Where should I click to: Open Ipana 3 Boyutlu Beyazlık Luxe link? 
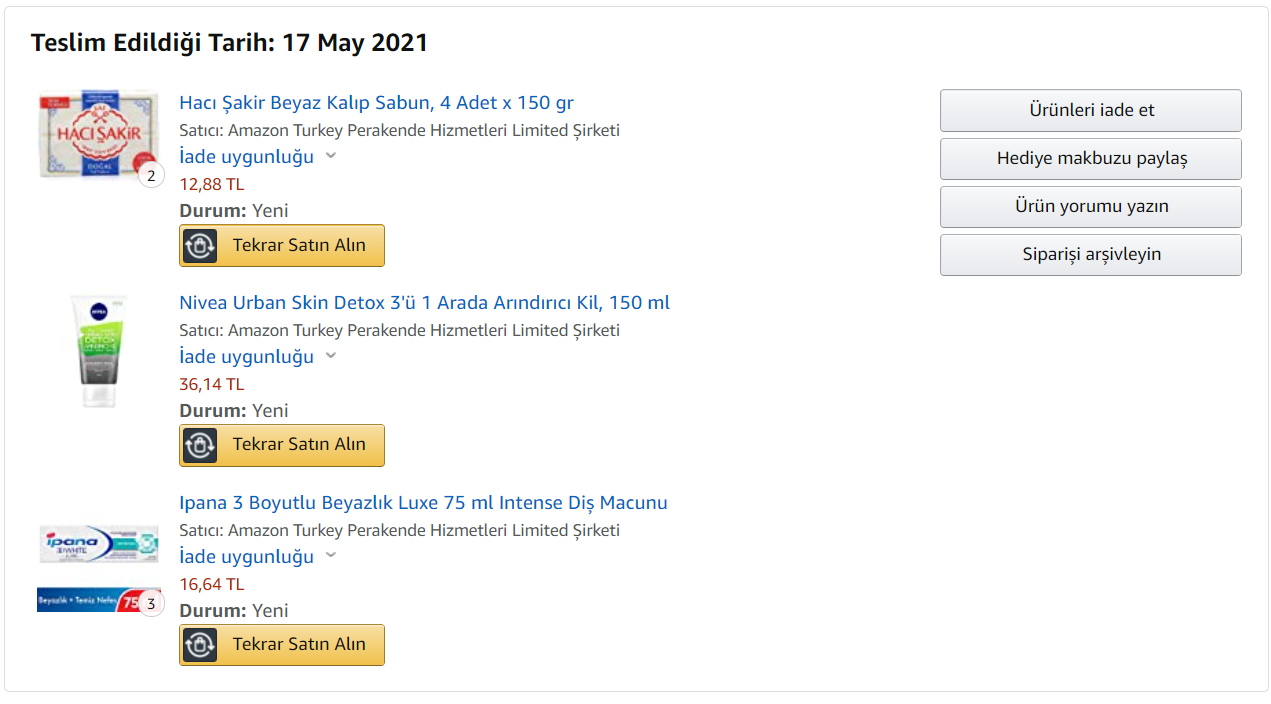tap(423, 503)
